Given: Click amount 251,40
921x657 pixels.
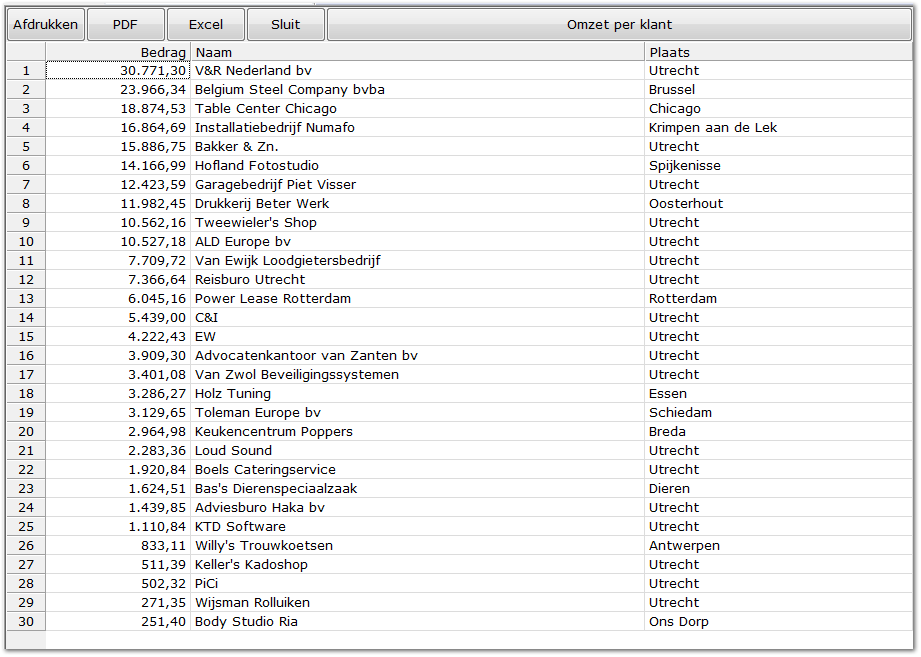Looking at the screenshot, I should (118, 621).
